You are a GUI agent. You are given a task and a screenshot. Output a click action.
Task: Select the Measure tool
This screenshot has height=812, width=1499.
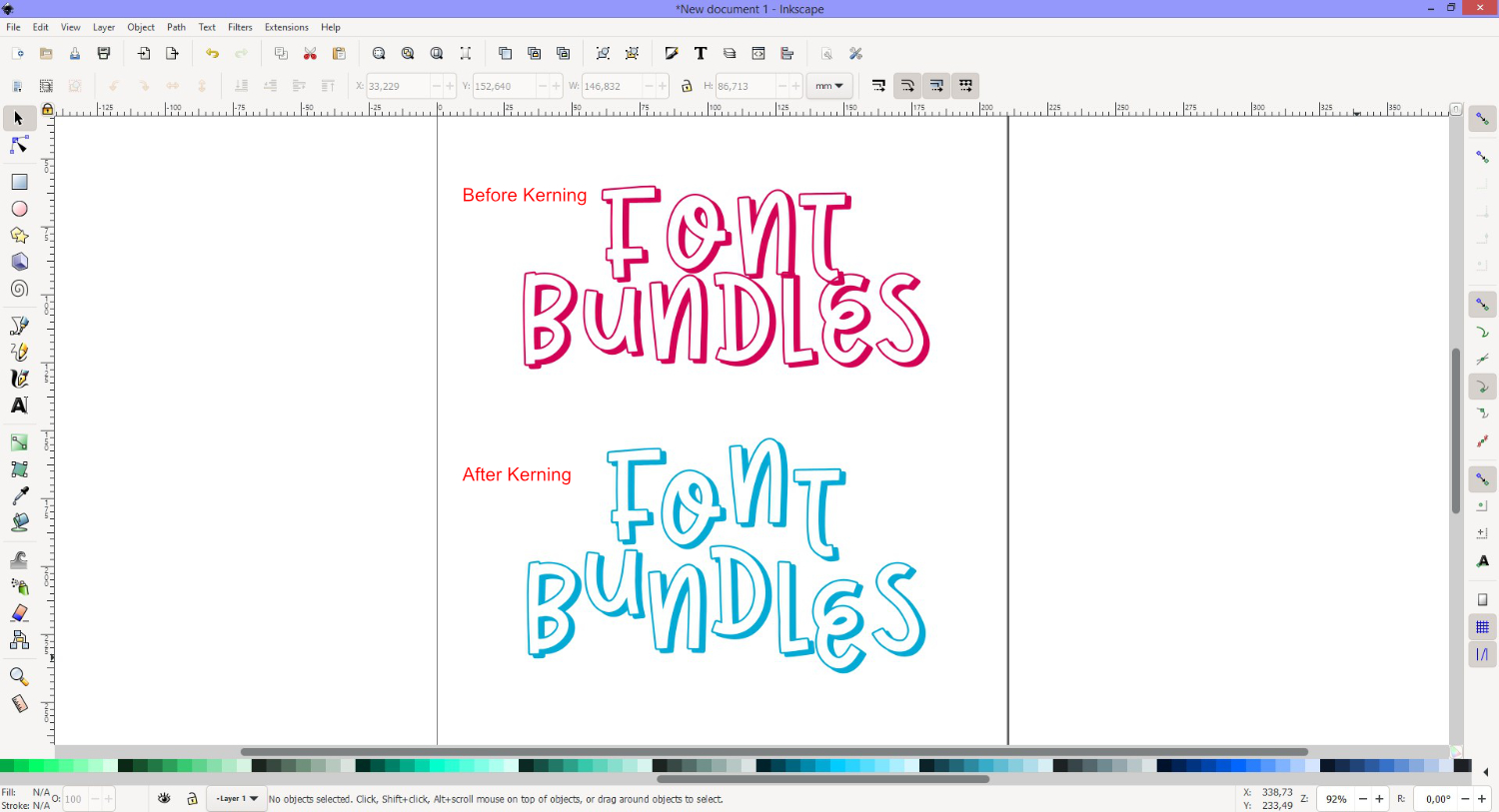(19, 704)
